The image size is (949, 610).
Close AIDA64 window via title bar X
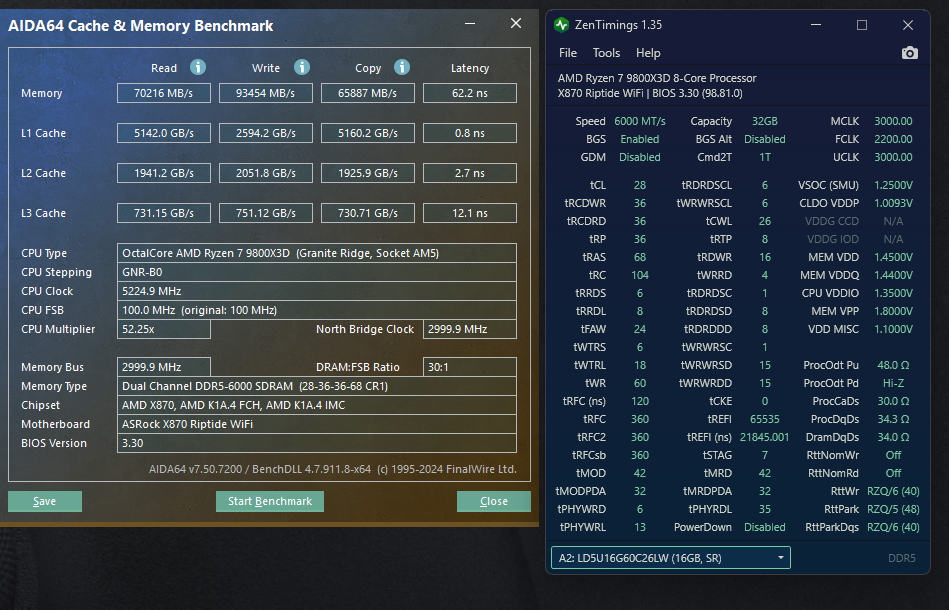pyautogui.click(x=516, y=23)
